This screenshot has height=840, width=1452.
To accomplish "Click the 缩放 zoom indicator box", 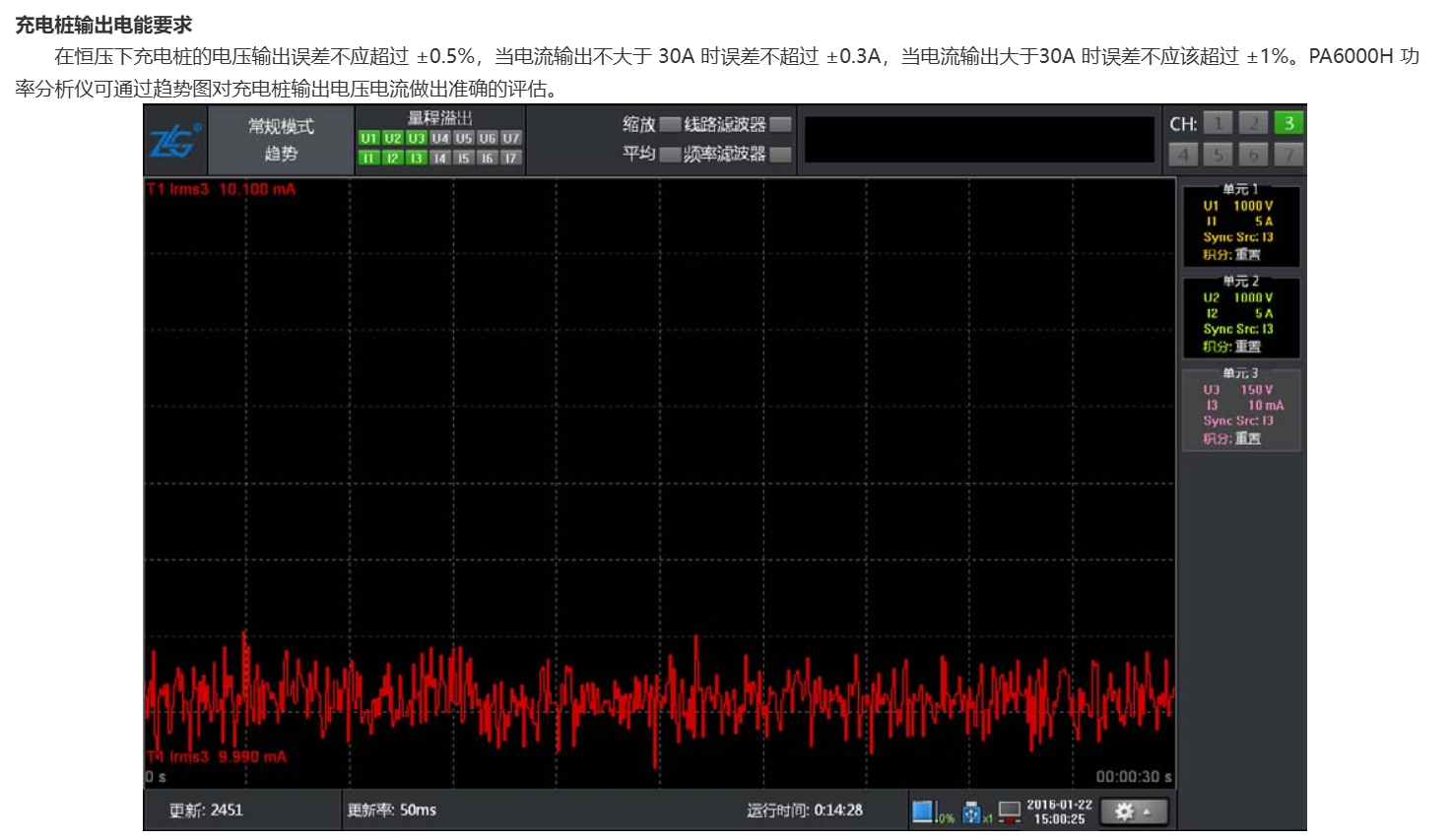I will tap(670, 124).
